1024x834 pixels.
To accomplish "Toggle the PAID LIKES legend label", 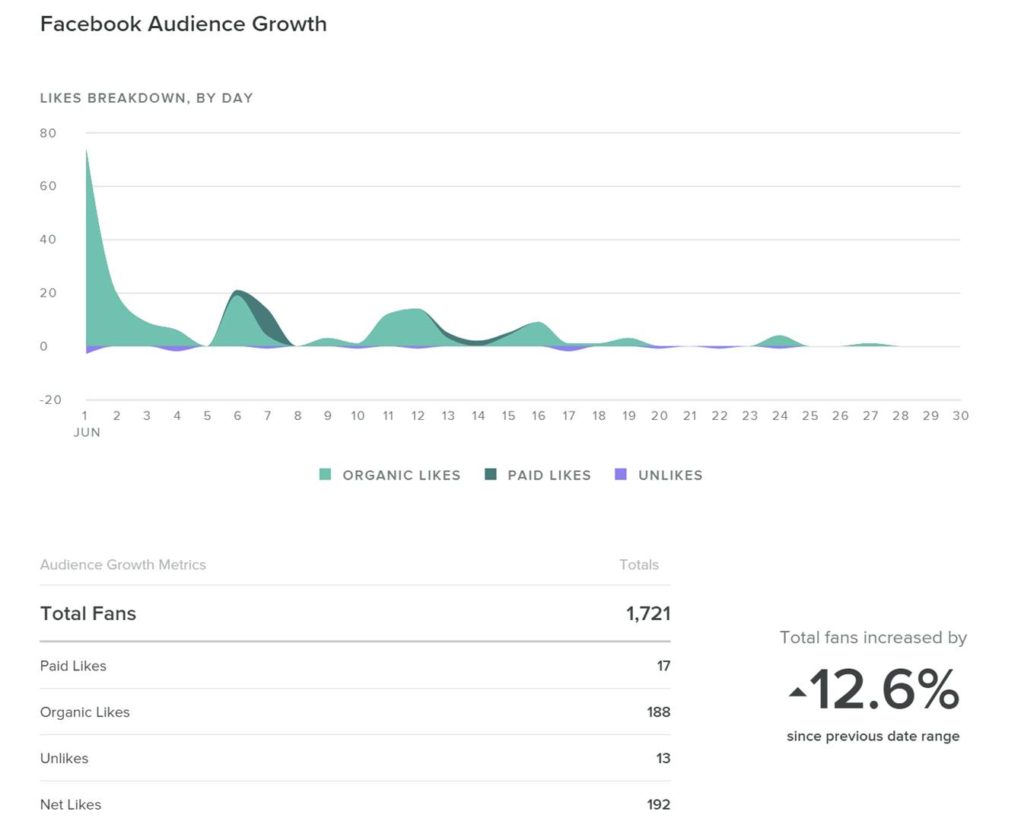I will [x=549, y=475].
